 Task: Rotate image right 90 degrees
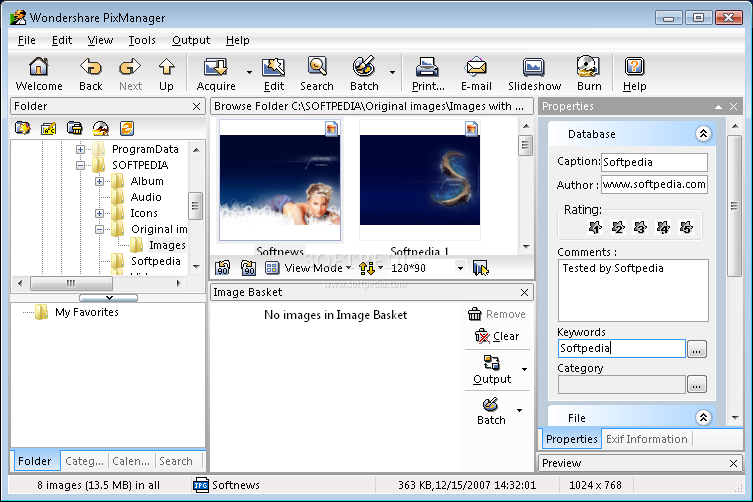(248, 268)
